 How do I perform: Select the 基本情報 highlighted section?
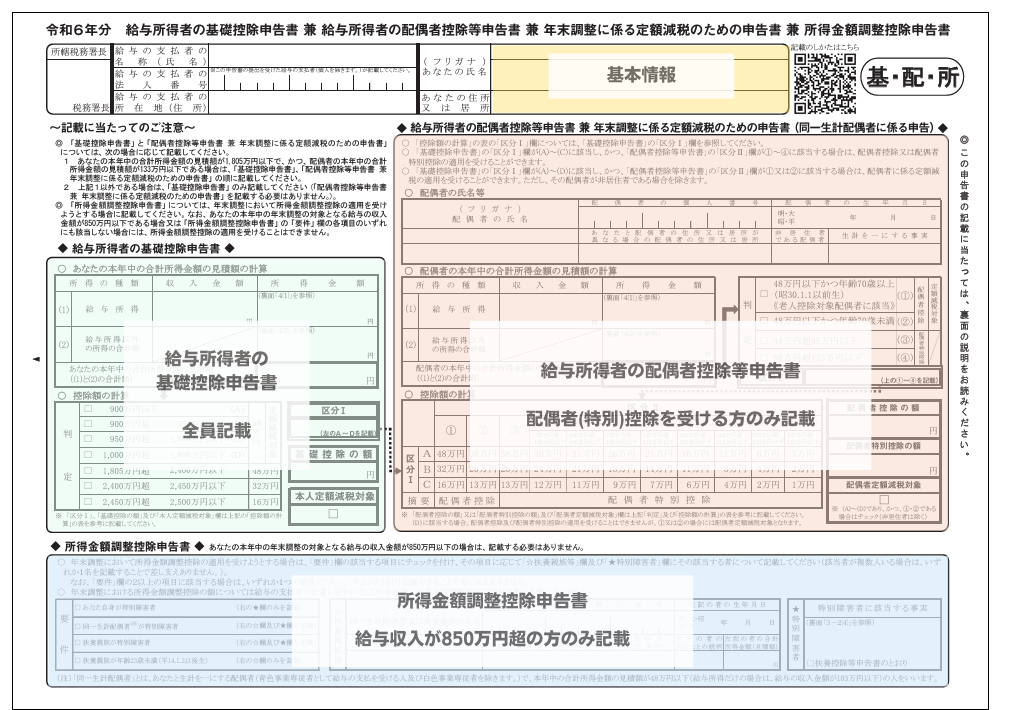coord(642,75)
